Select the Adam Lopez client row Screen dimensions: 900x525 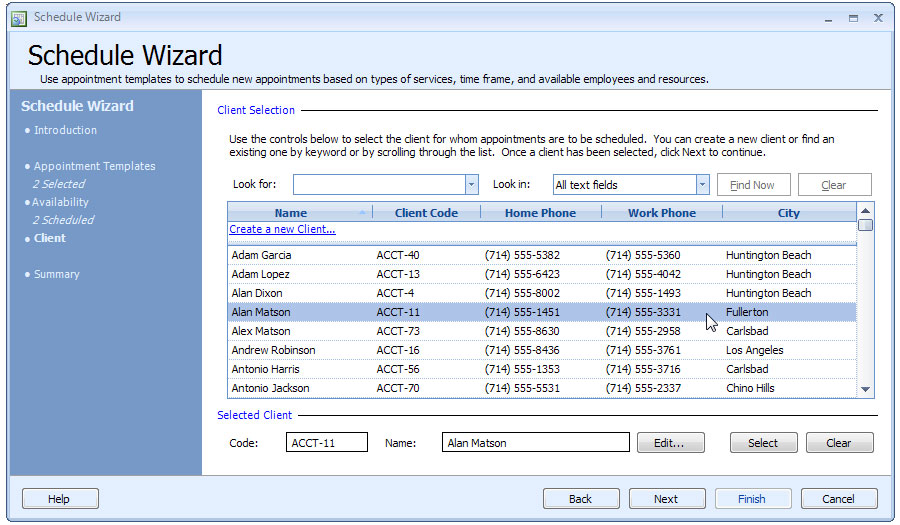coord(542,274)
